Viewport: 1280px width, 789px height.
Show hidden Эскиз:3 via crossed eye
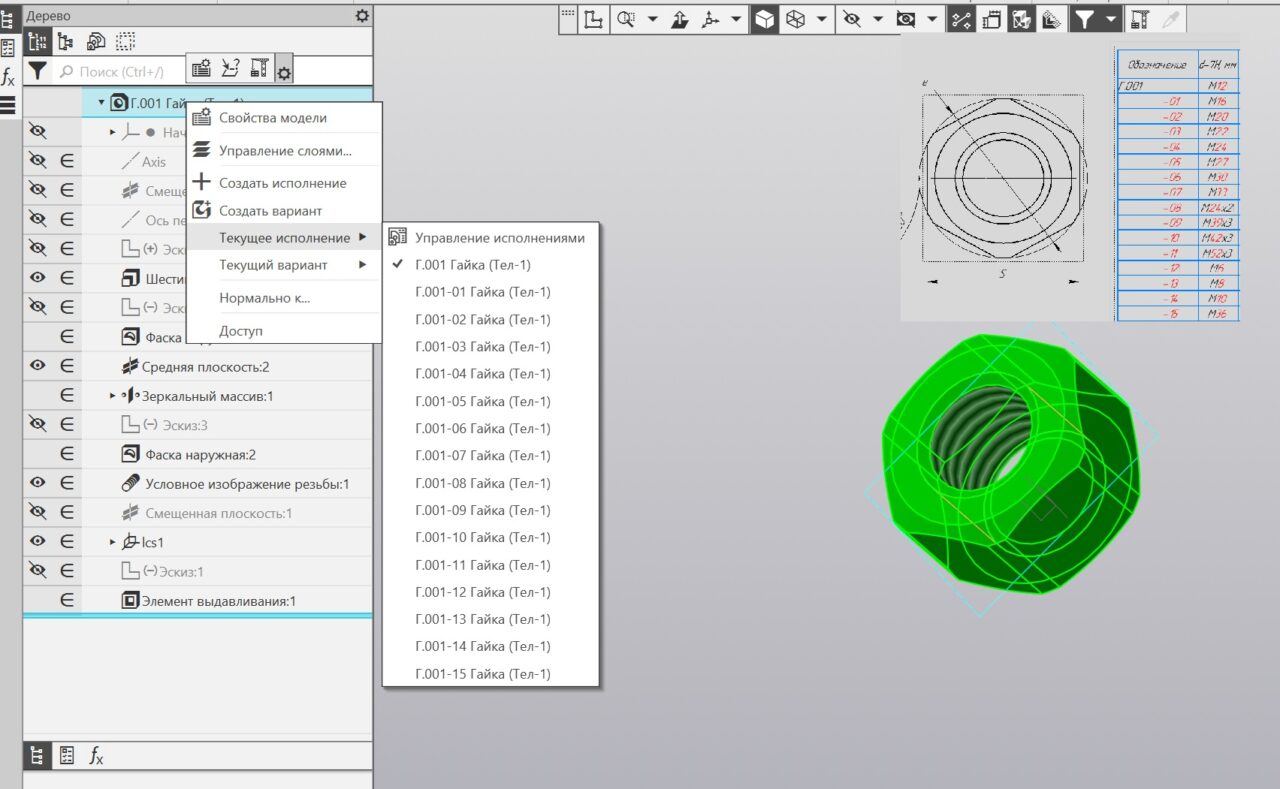37,425
